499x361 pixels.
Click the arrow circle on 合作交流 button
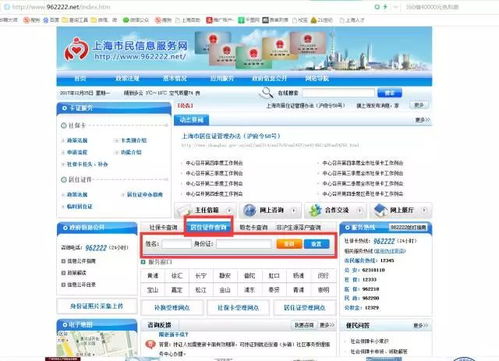(x=359, y=210)
